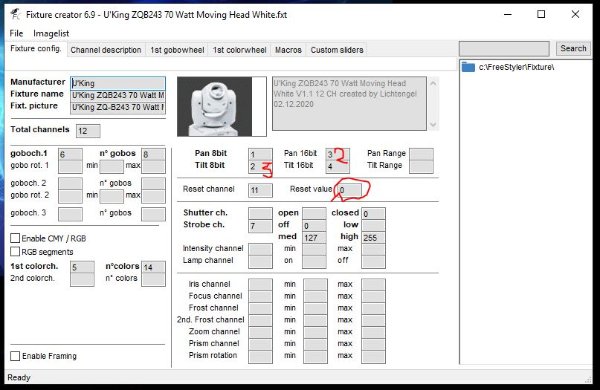Open the Custom sliders tab
The height and width of the screenshot is (390, 600).
point(337,50)
